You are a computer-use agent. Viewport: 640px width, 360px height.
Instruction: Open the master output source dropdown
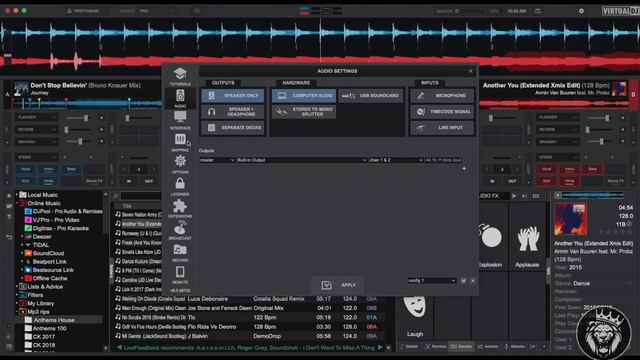point(217,160)
